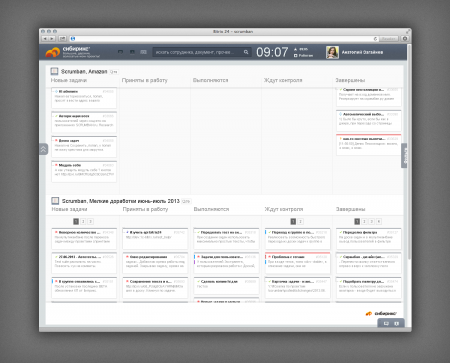Click the user avatar photo
Image resolution: width=450 pixels, height=363 pixels.
[332, 52]
